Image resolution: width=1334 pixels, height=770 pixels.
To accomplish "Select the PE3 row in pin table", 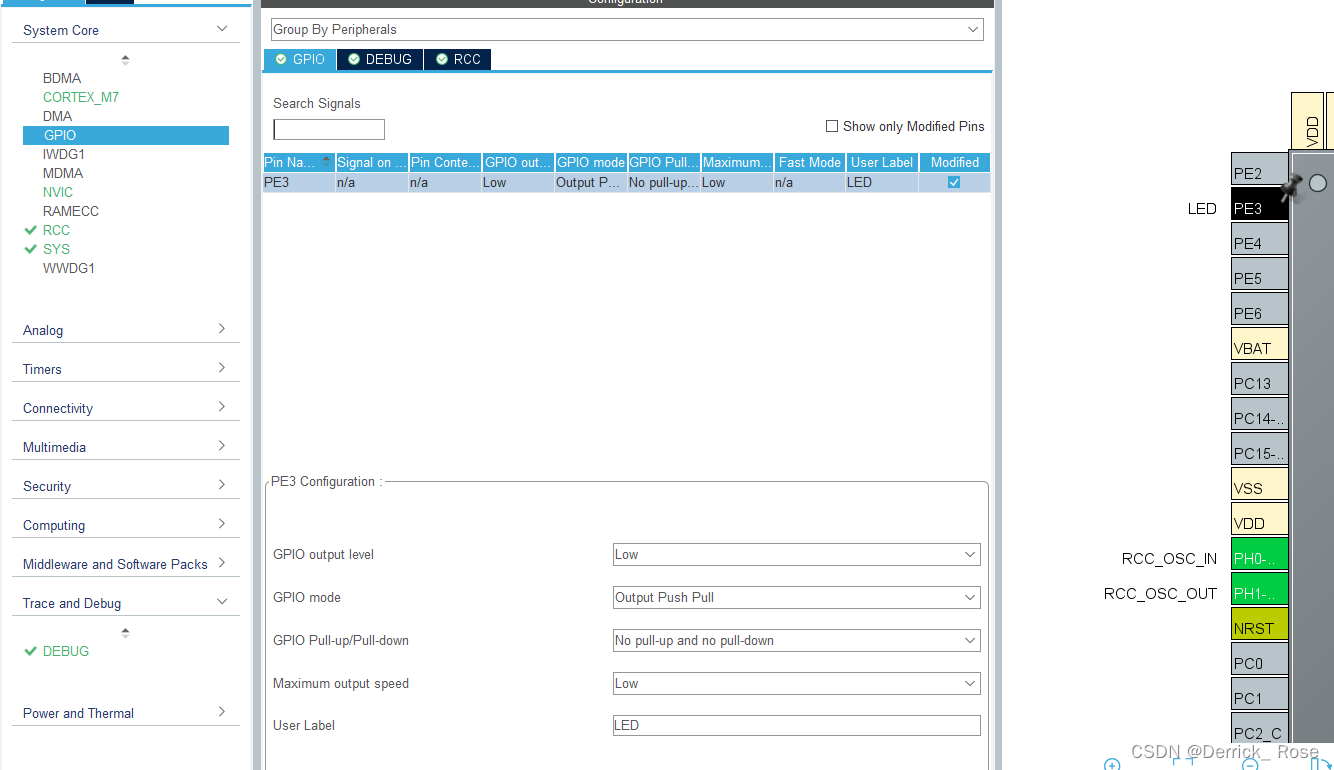I will (x=627, y=182).
